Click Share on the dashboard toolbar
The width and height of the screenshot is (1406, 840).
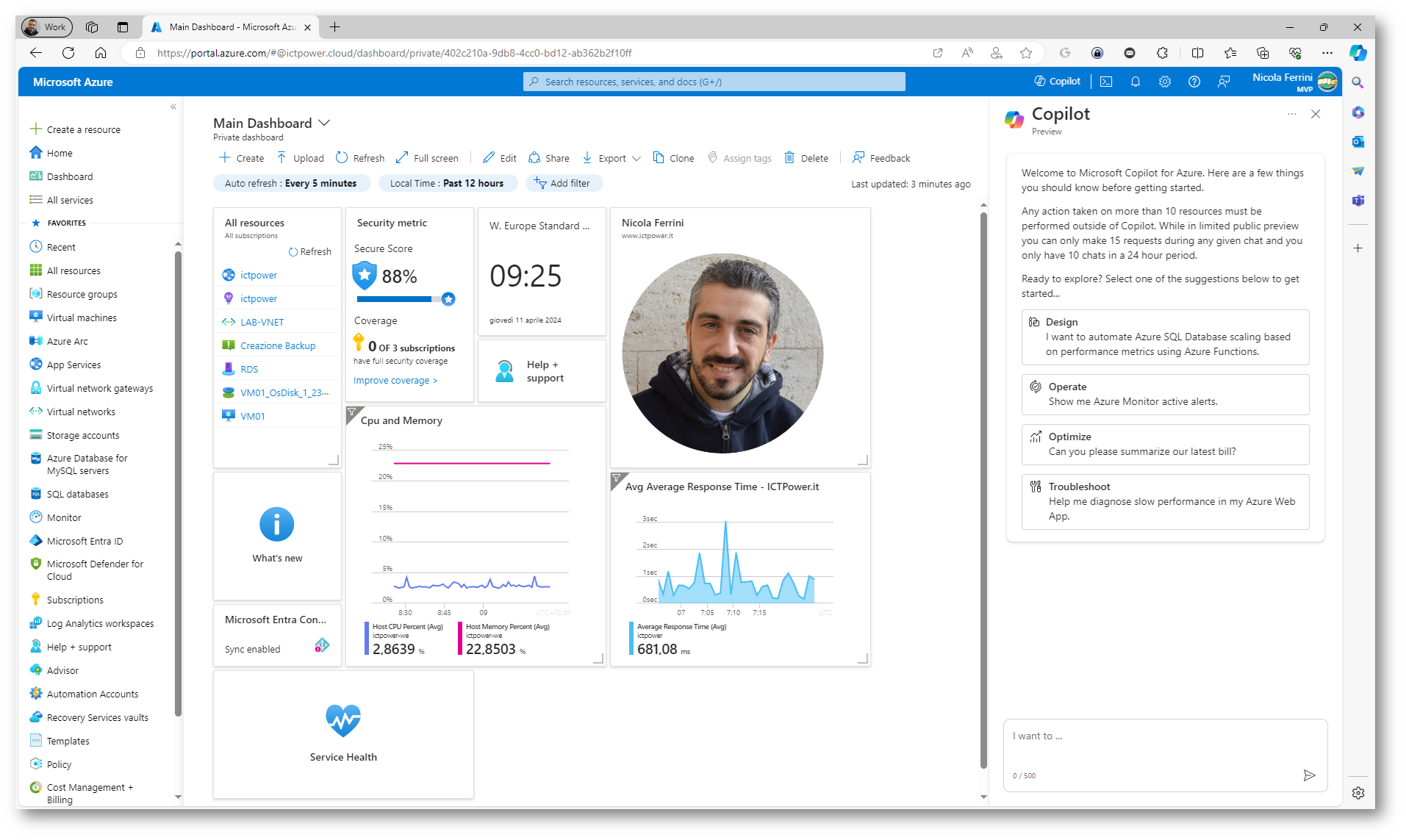[549, 158]
